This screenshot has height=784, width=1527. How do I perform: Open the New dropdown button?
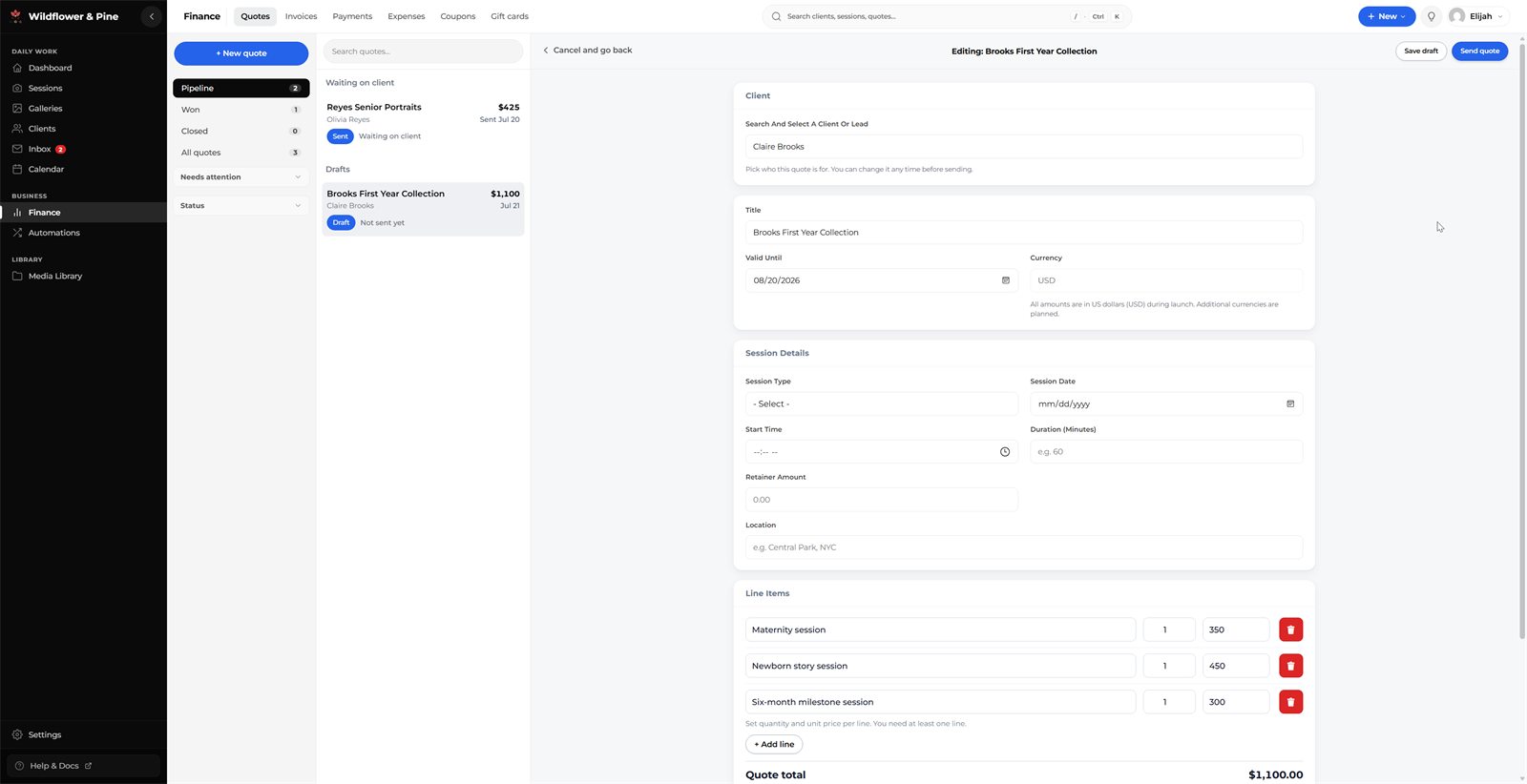(1387, 16)
